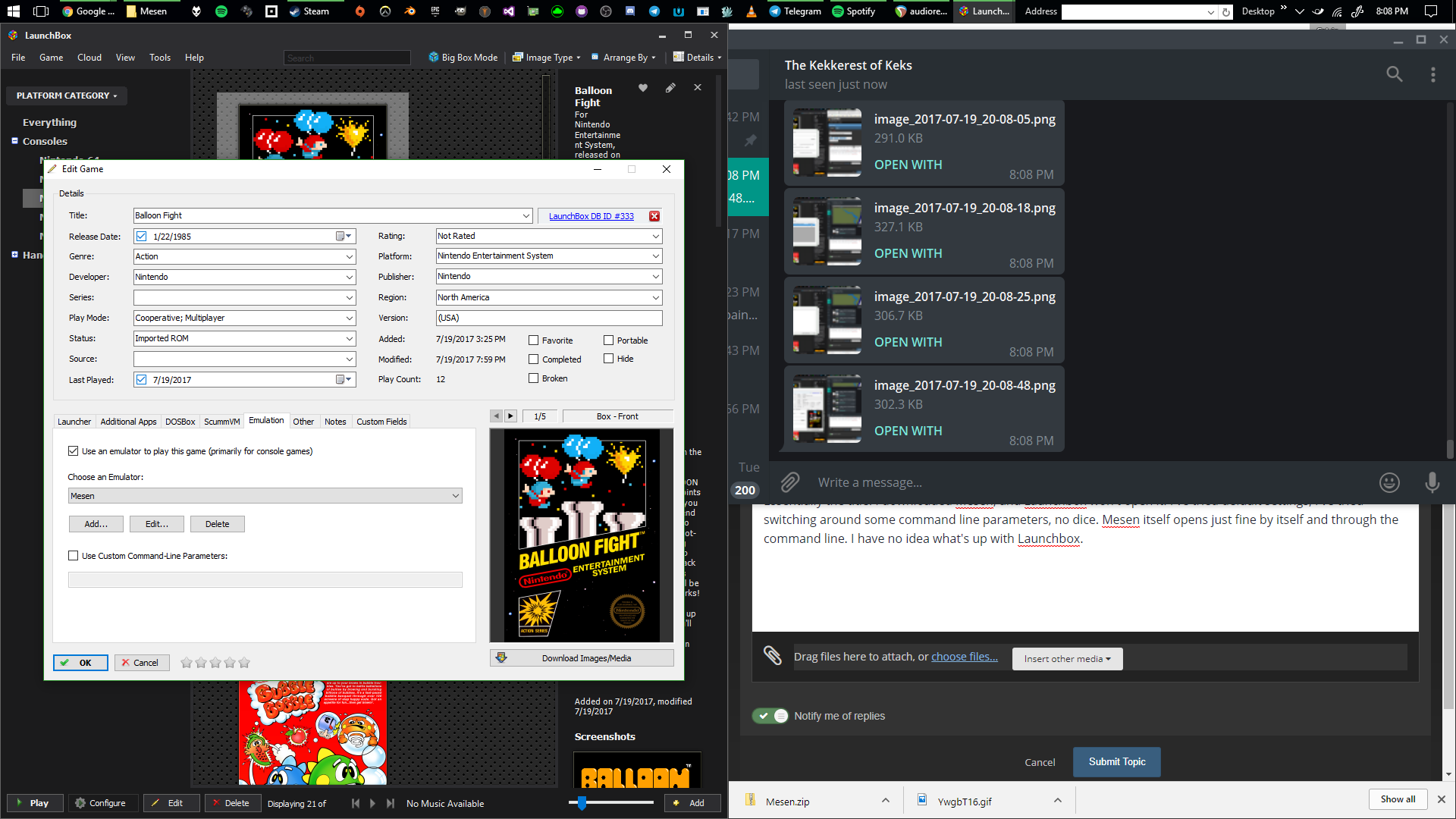
Task: Switch to the Additional Apps tab
Action: (128, 422)
